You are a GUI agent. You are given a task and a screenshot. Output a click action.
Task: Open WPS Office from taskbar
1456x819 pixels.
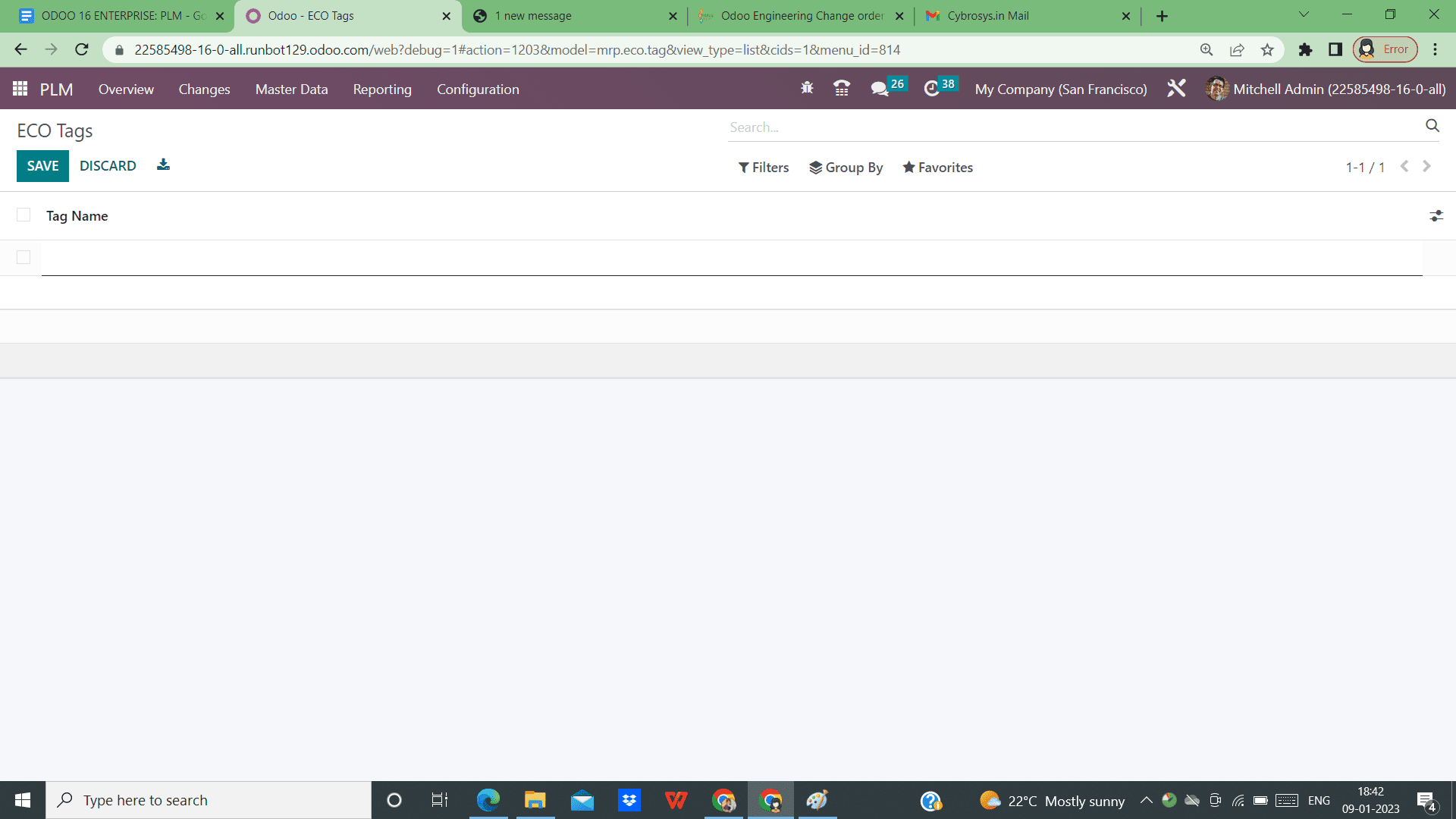coord(676,800)
